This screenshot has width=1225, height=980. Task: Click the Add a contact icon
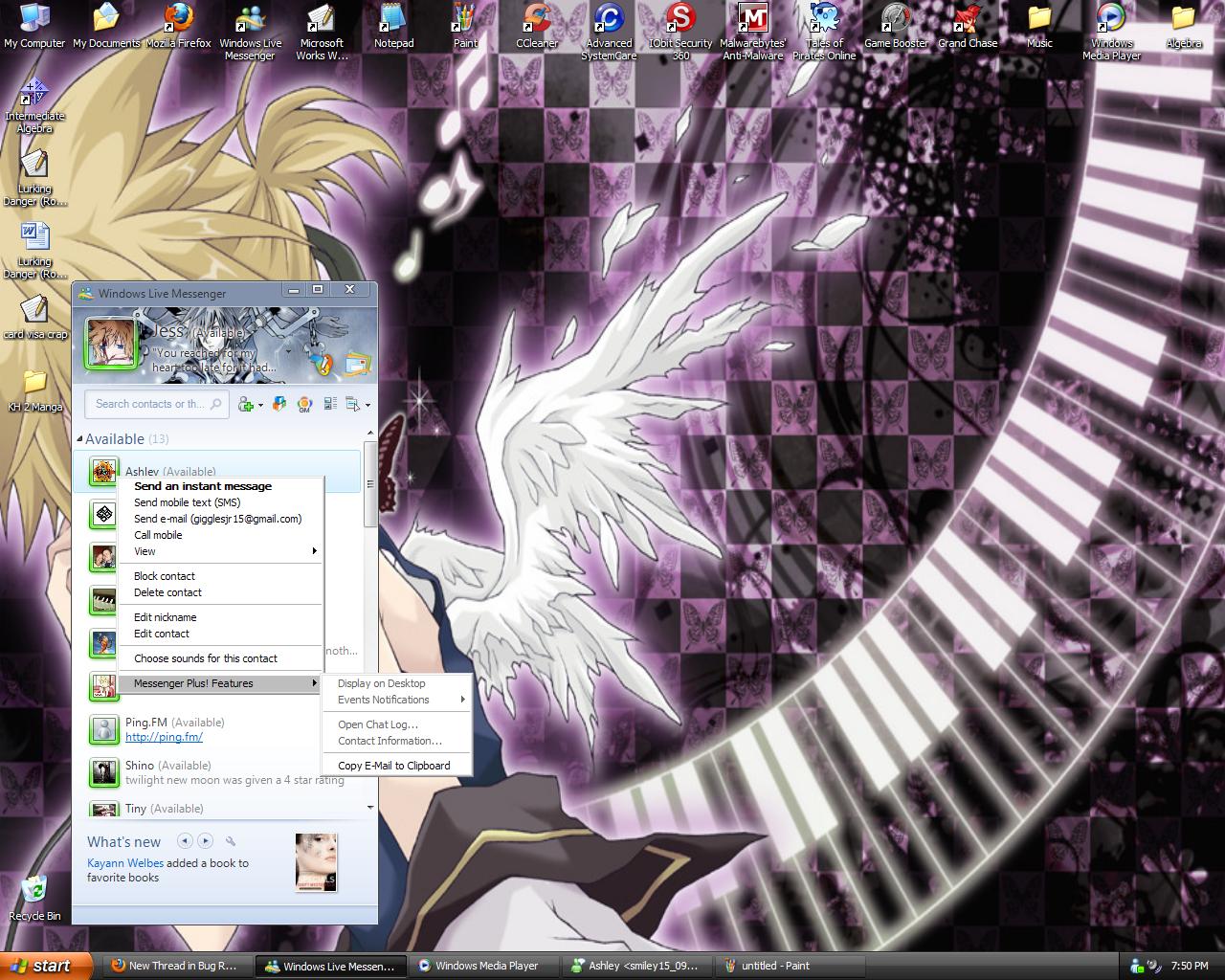tap(246, 405)
